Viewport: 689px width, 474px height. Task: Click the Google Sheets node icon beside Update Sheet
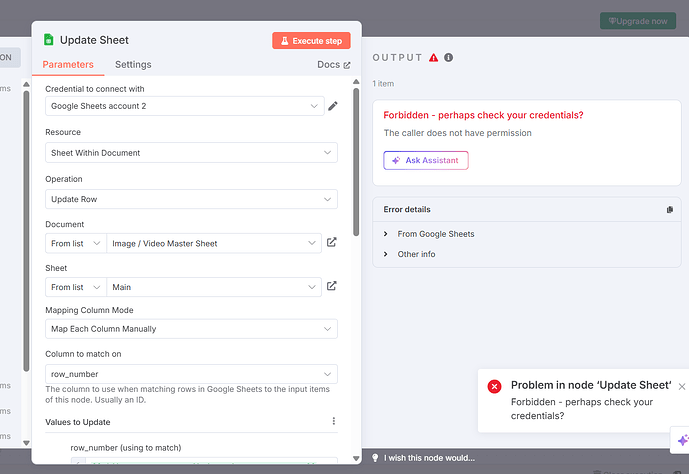[48, 40]
